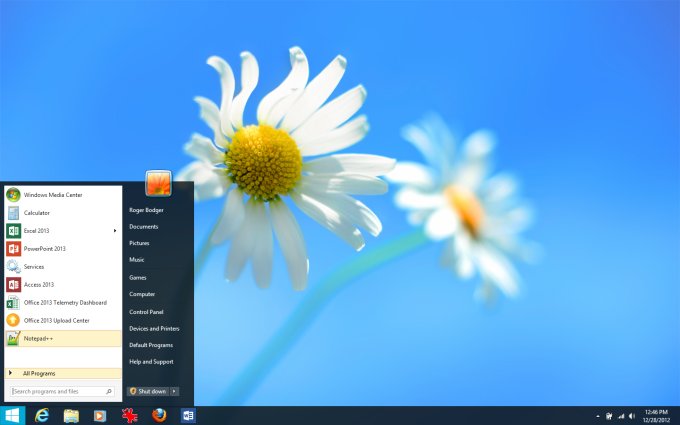Click the Search programs and files field
Image resolution: width=680 pixels, height=425 pixels.
[62, 392]
